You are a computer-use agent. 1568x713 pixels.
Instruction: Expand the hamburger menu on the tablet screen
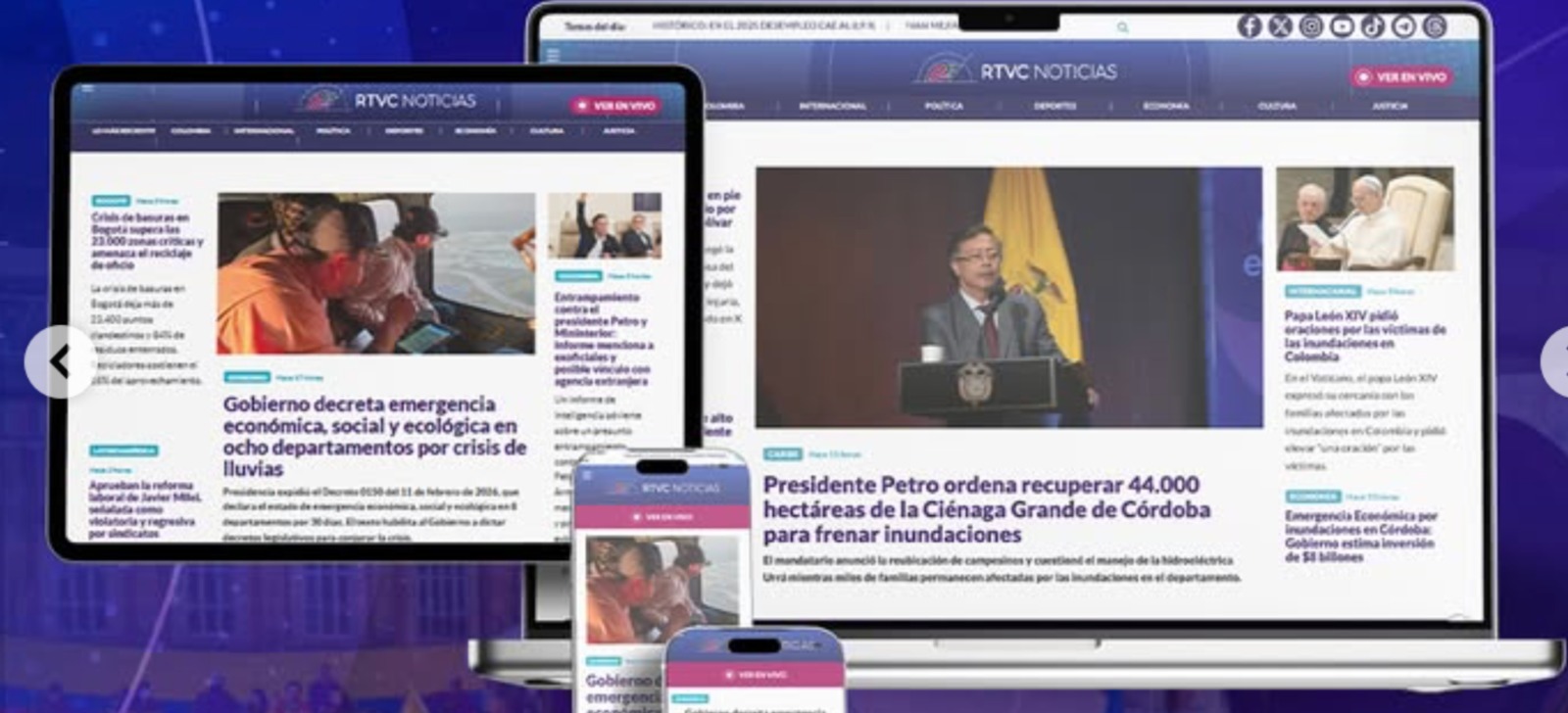(88, 89)
